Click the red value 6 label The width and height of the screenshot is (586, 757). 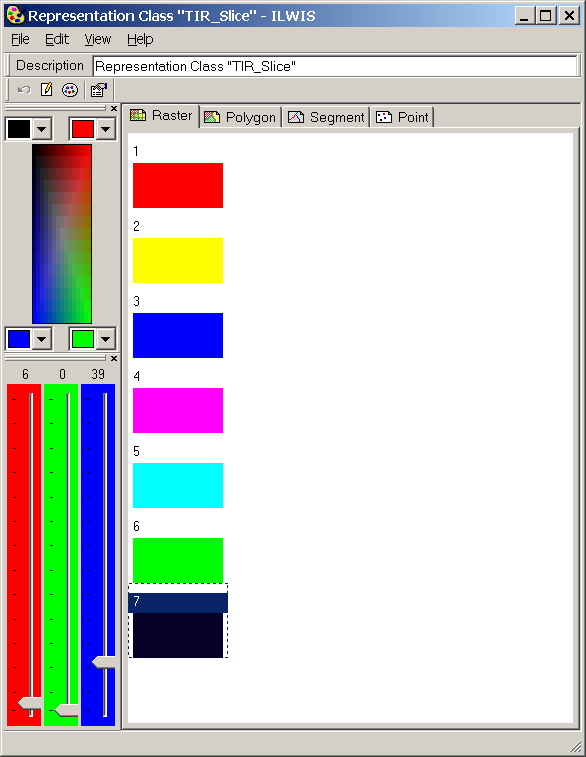(x=25, y=374)
